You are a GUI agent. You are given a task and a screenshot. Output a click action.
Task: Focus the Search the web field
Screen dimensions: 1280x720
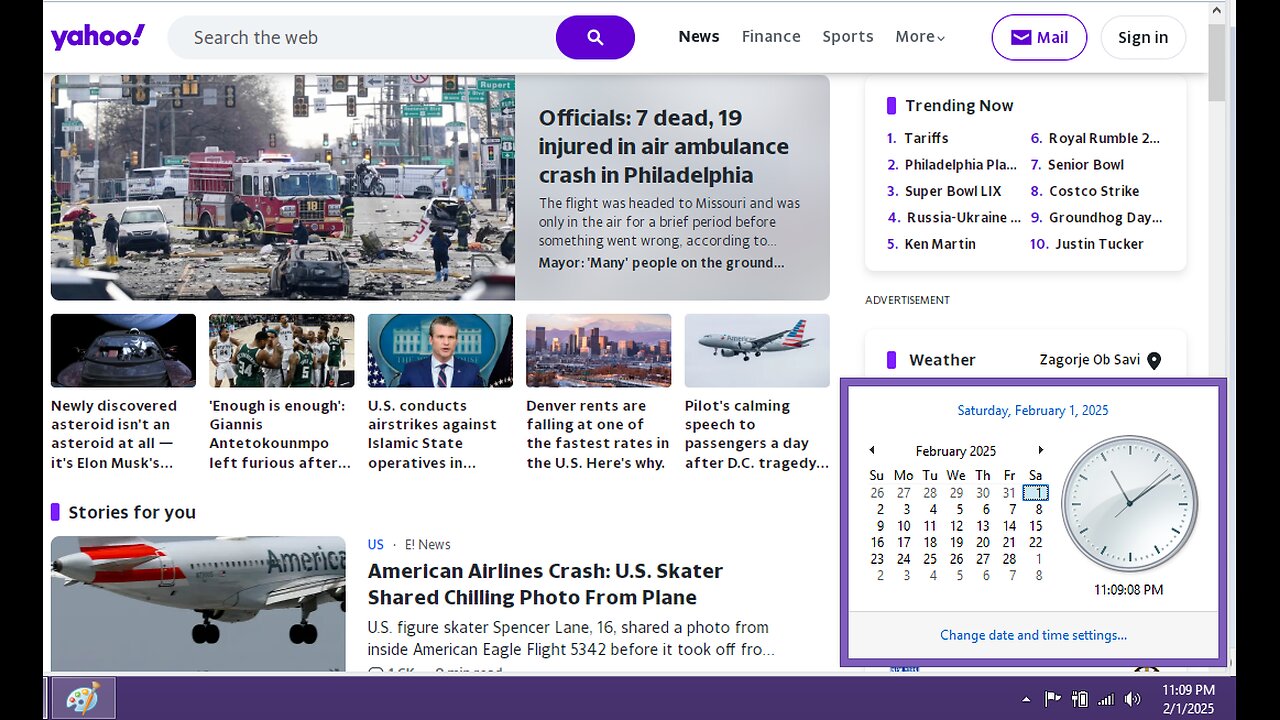[362, 37]
